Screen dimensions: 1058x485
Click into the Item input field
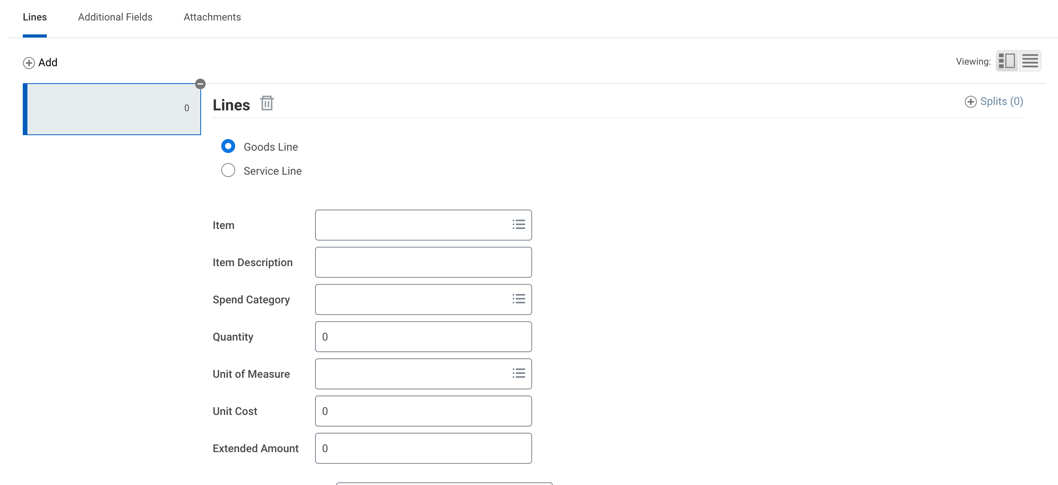click(423, 225)
